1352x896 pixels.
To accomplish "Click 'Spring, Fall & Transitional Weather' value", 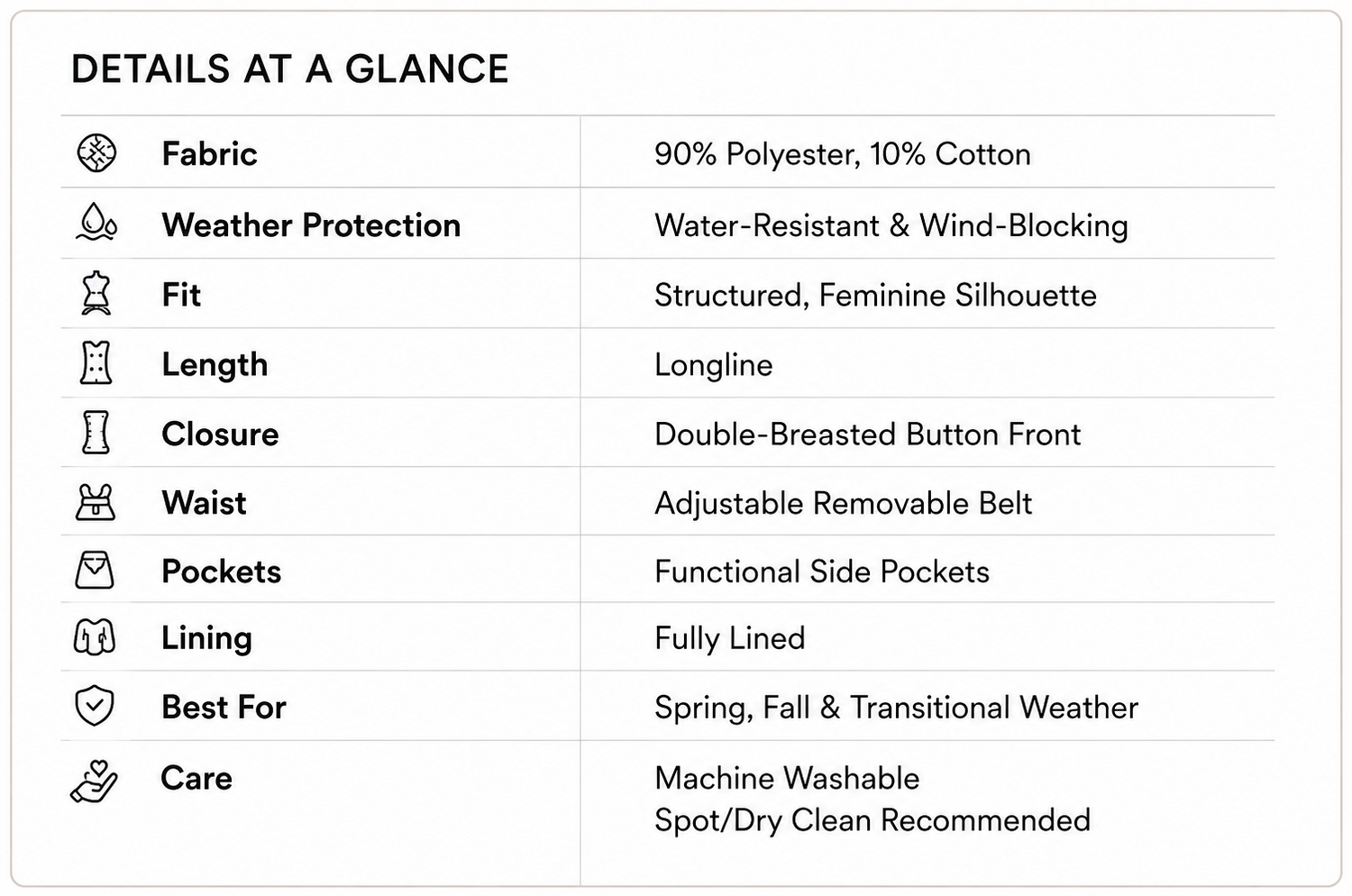I will (x=897, y=708).
